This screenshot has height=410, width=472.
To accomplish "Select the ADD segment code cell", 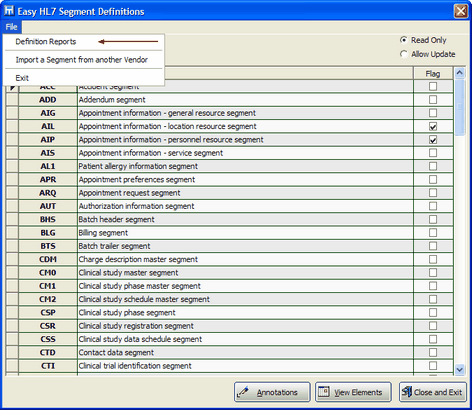I will point(48,100).
